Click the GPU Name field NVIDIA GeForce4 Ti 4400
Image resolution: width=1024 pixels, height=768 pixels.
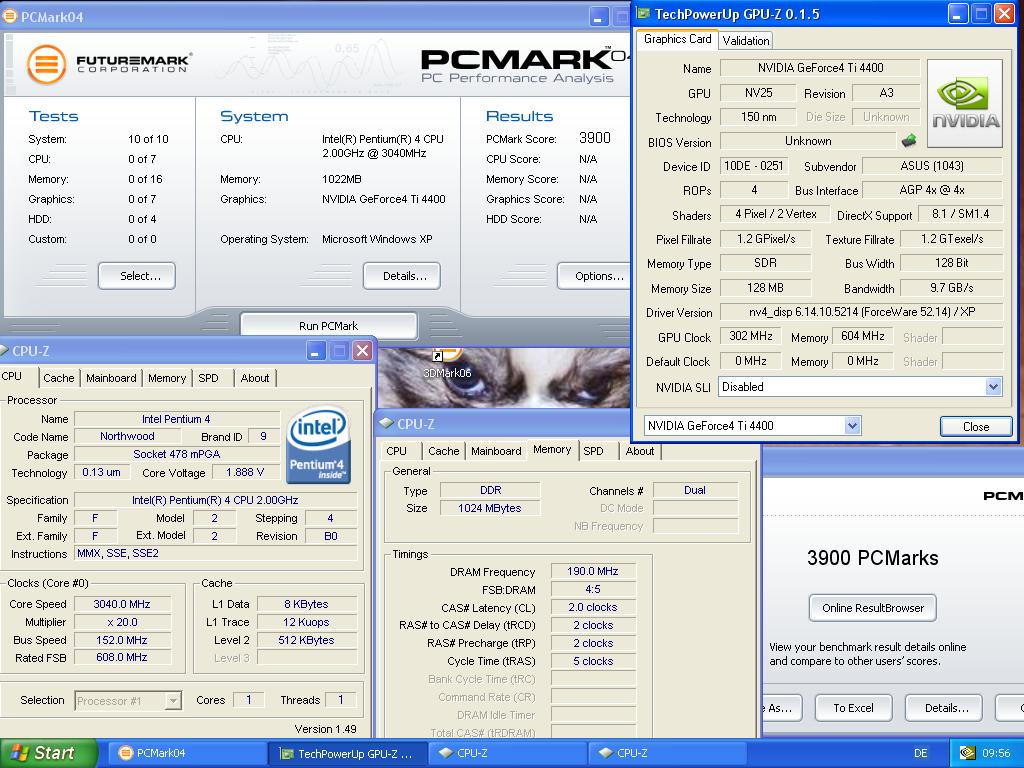pos(820,68)
